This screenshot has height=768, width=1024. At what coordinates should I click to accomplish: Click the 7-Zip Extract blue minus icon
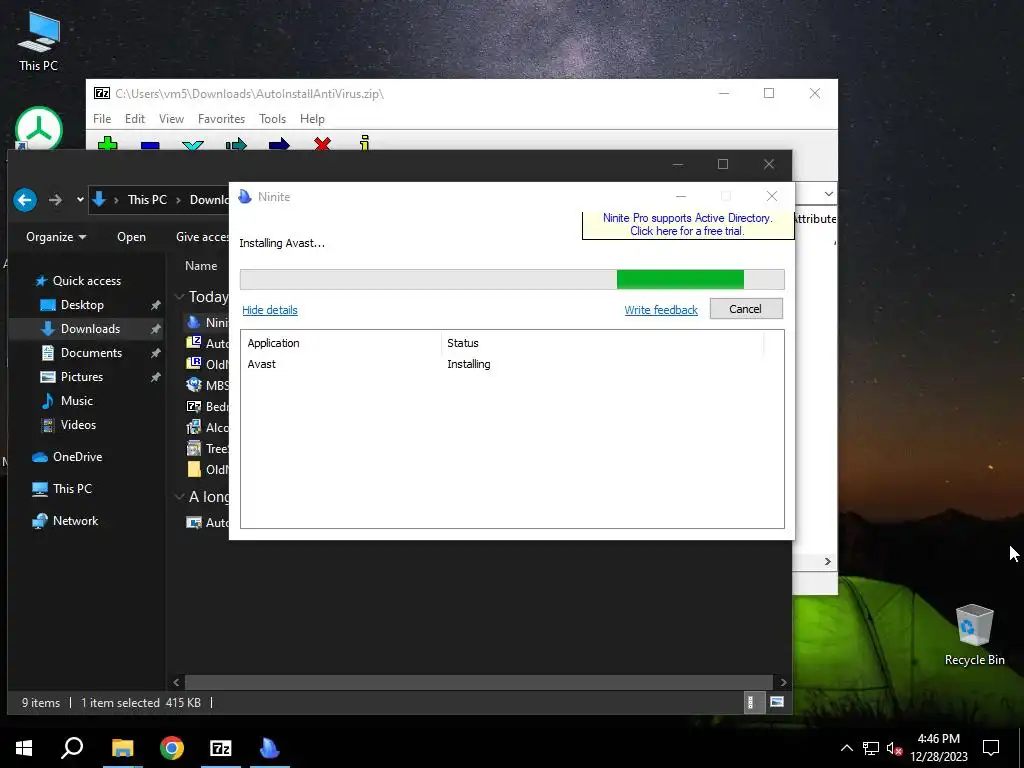tap(150, 145)
